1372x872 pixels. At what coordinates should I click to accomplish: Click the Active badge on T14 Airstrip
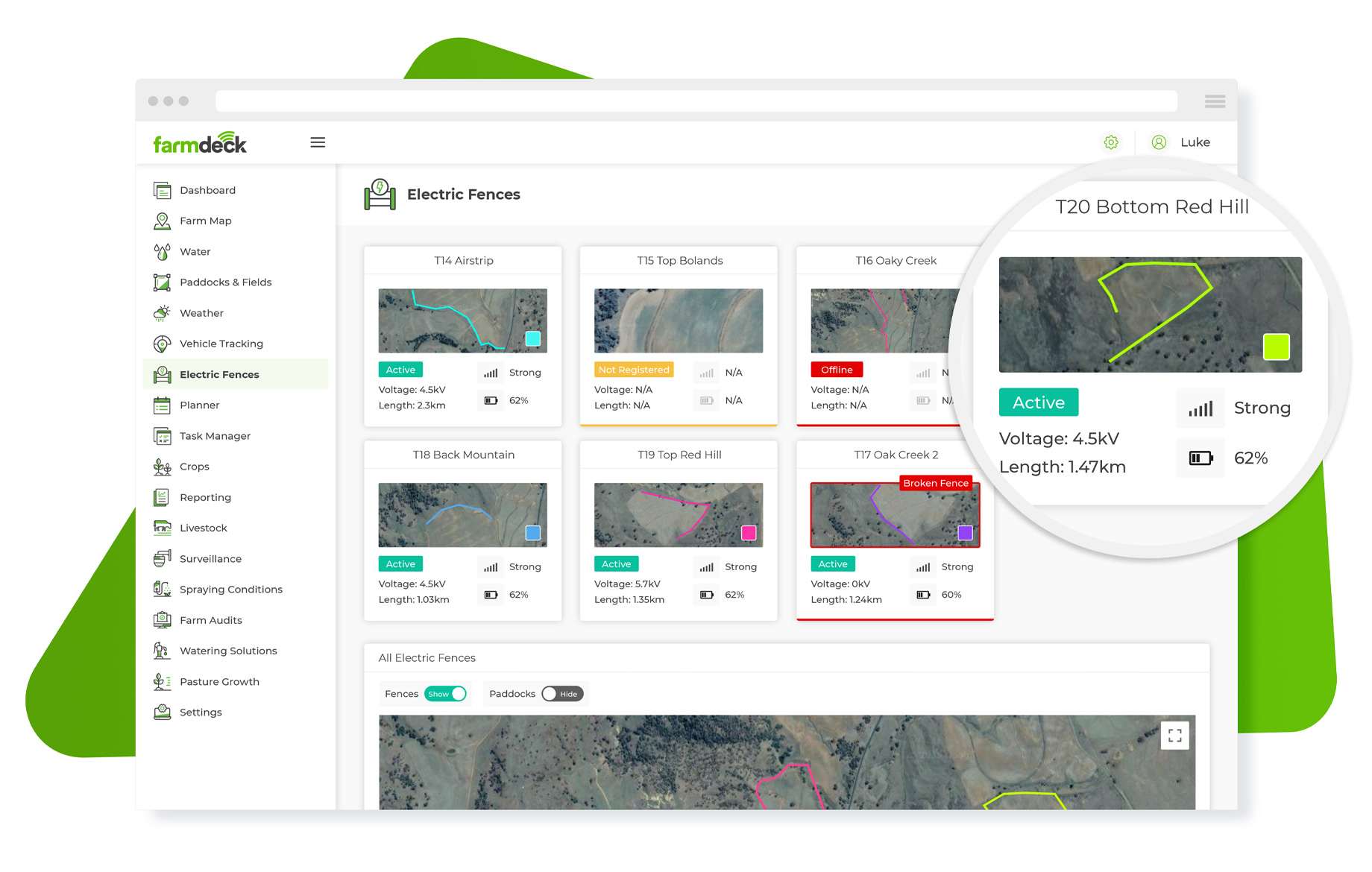coord(400,369)
